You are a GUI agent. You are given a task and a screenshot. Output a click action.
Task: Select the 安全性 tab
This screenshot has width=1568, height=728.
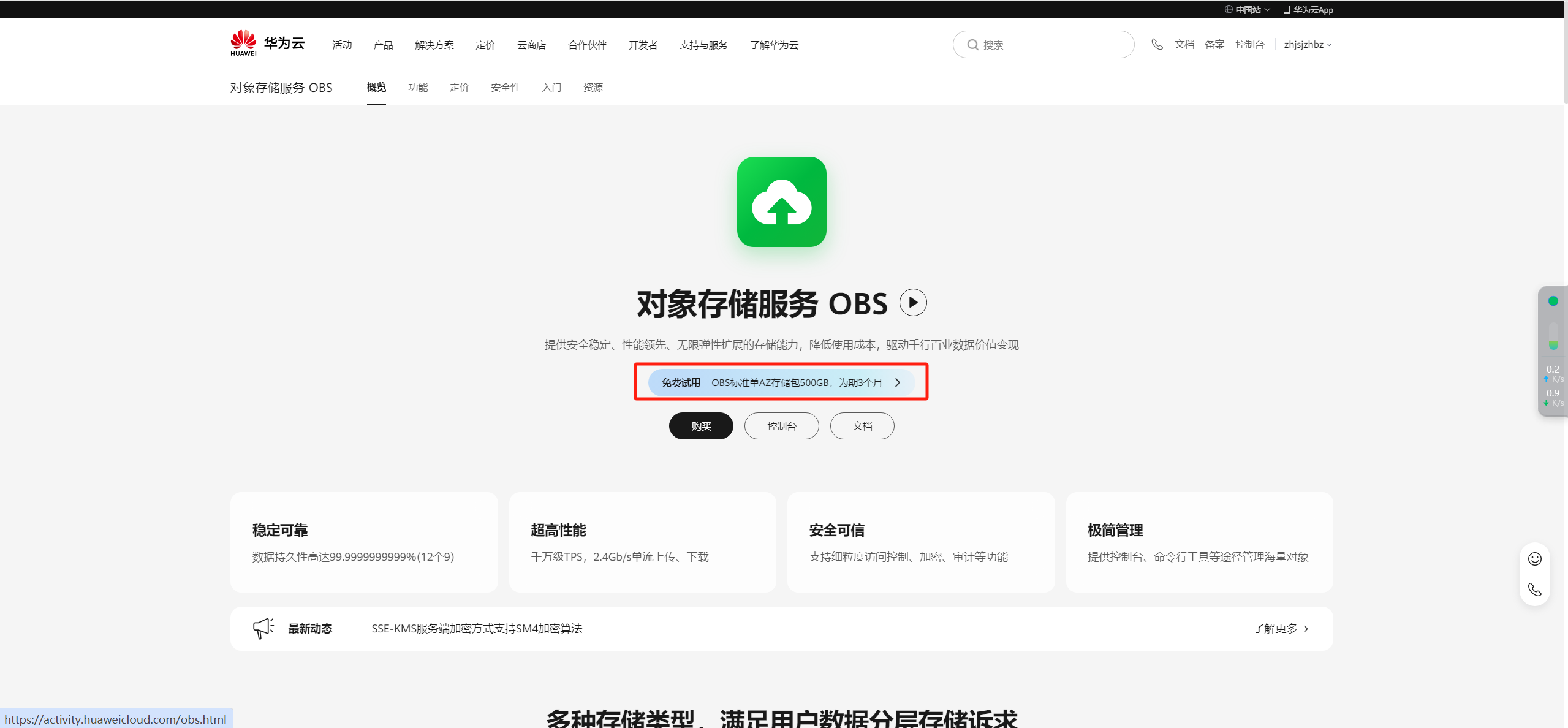coord(505,88)
